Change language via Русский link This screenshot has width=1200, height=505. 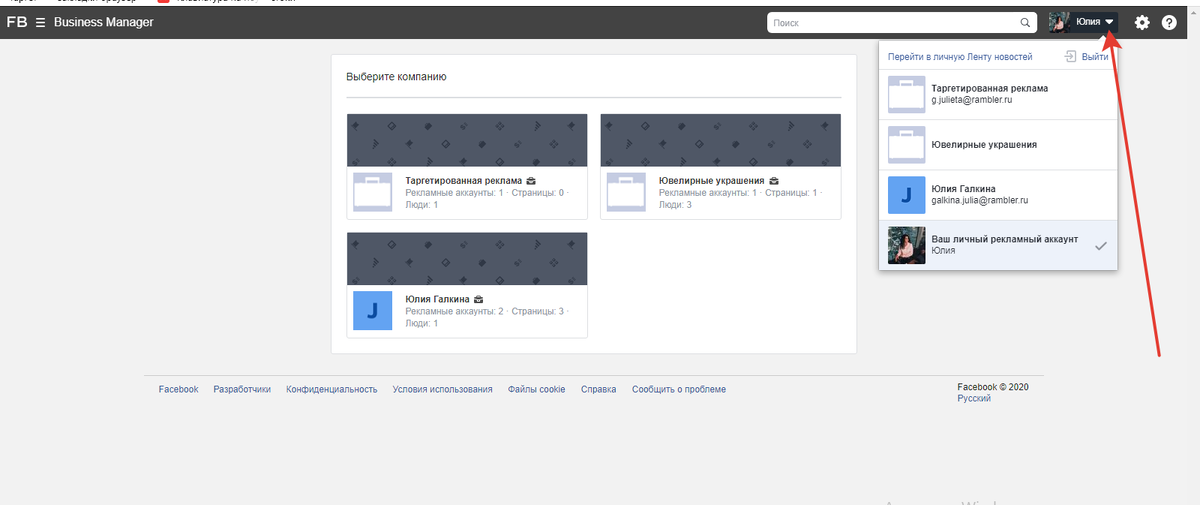coord(974,398)
